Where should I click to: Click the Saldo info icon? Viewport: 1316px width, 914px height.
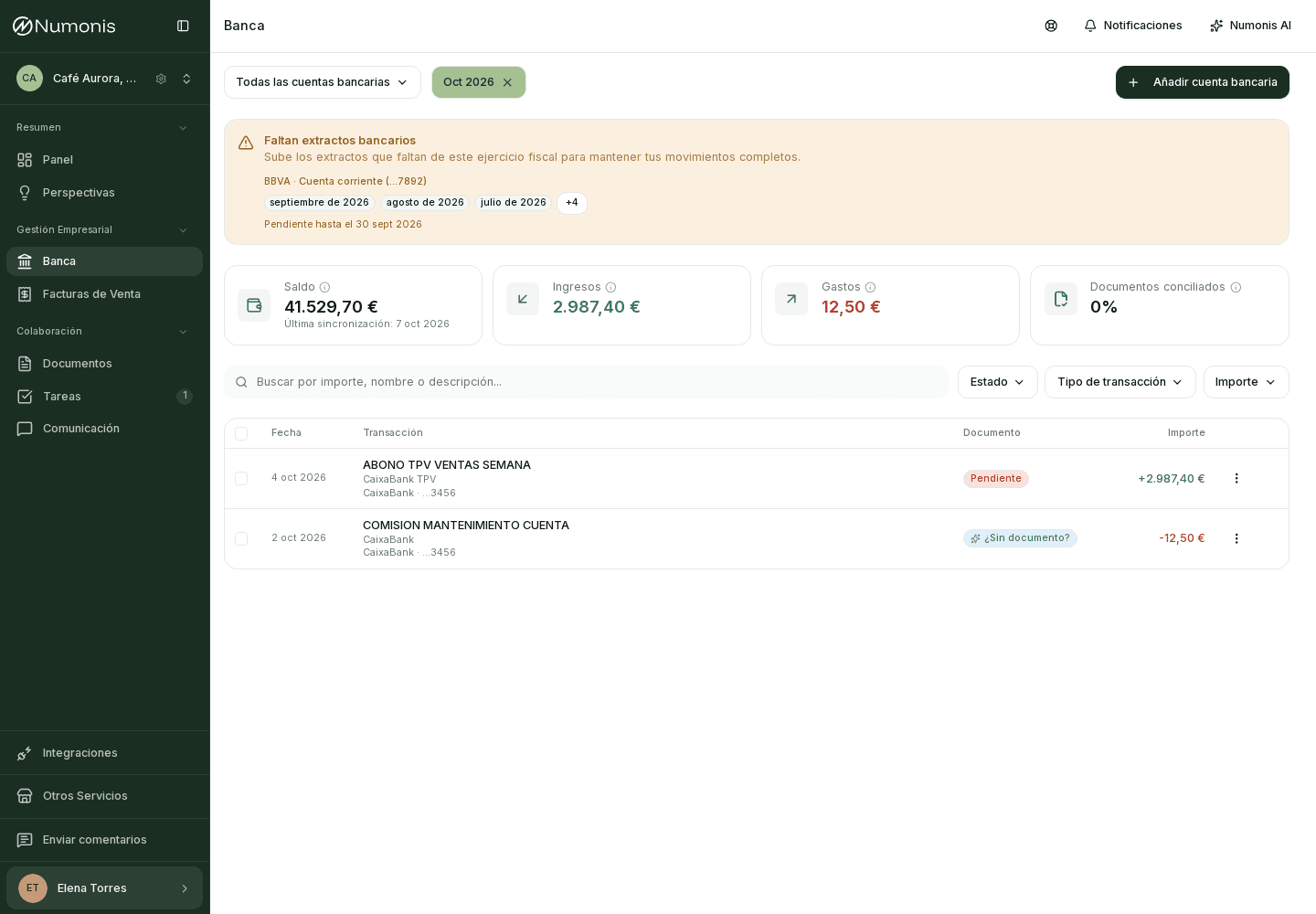(324, 287)
